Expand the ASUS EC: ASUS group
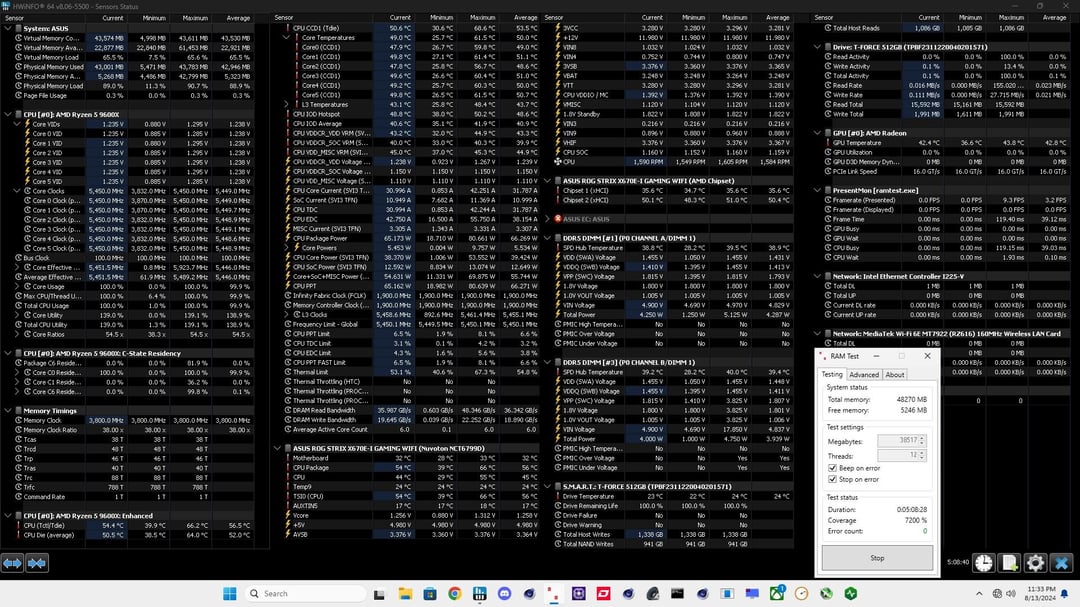This screenshot has height=607, width=1080. 548,219
